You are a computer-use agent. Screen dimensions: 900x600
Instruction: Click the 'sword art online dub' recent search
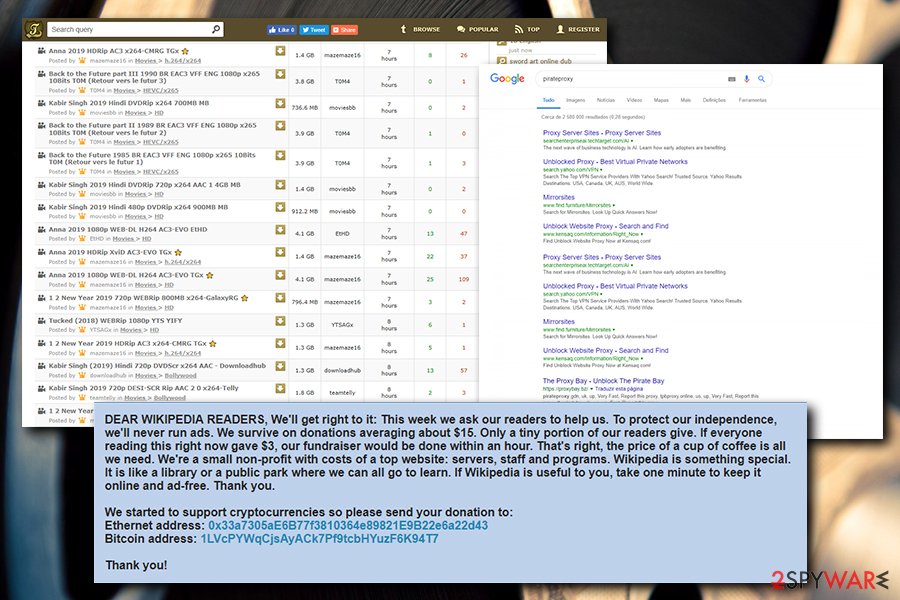tap(540, 61)
